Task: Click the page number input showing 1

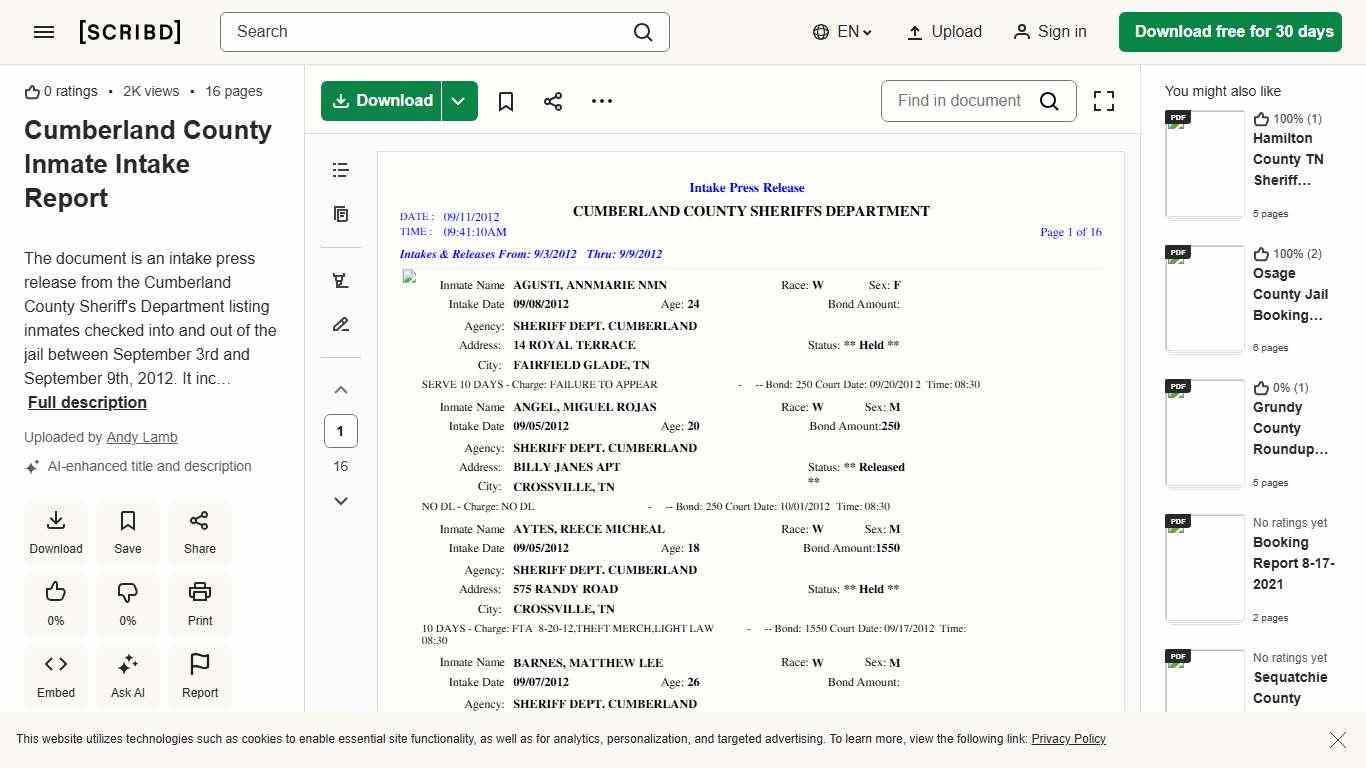Action: tap(340, 431)
